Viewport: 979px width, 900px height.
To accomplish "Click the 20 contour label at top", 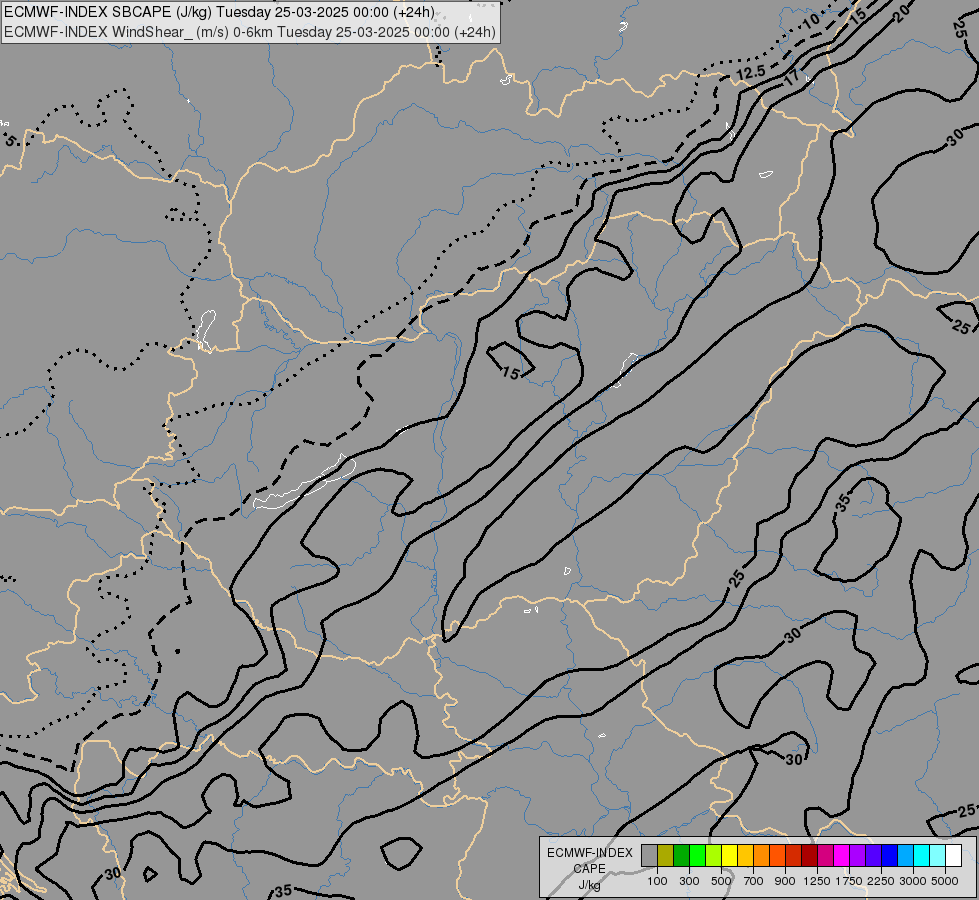I will (x=902, y=15).
